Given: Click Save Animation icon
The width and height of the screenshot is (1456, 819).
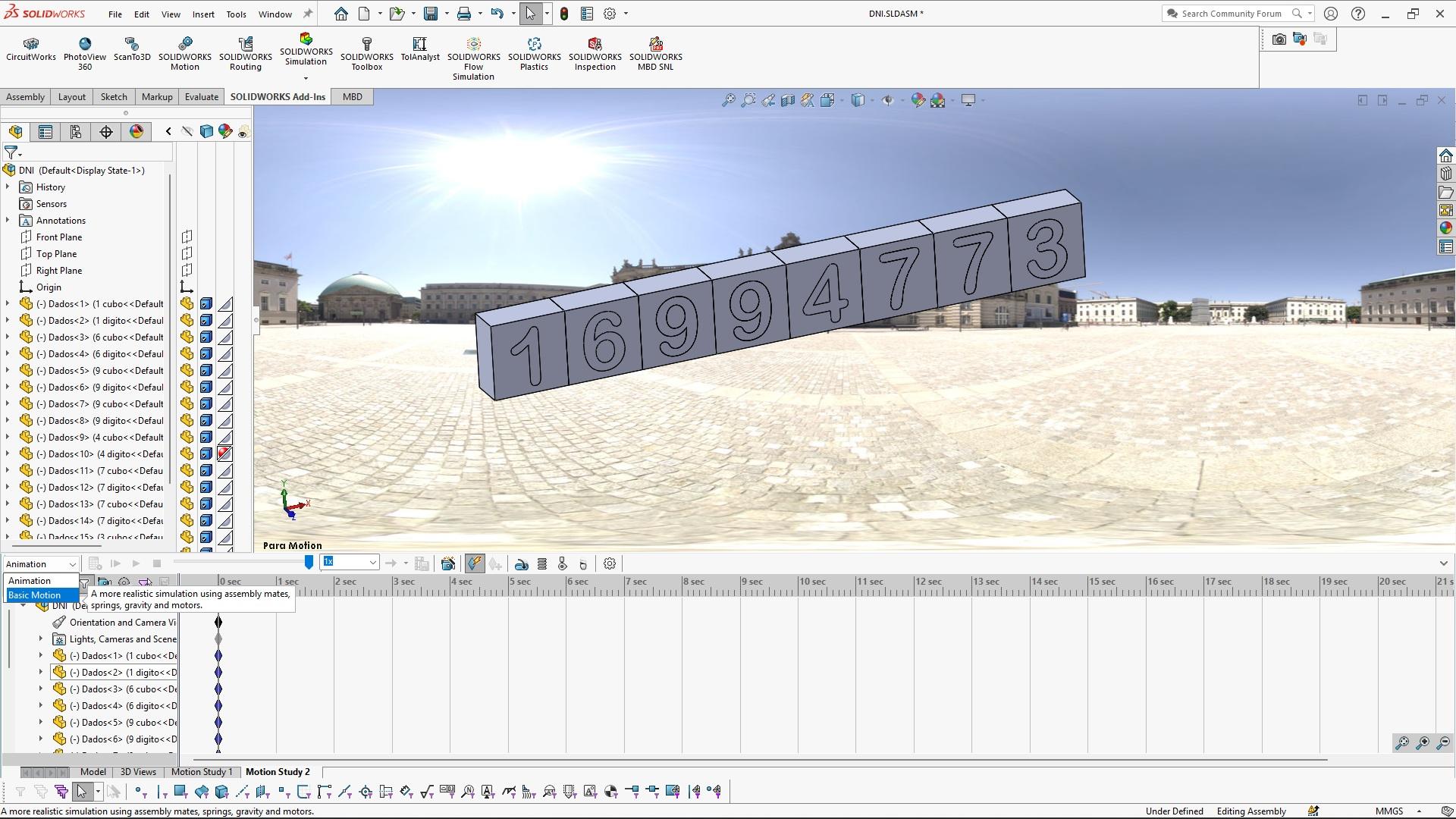Looking at the screenshot, I should (x=422, y=563).
